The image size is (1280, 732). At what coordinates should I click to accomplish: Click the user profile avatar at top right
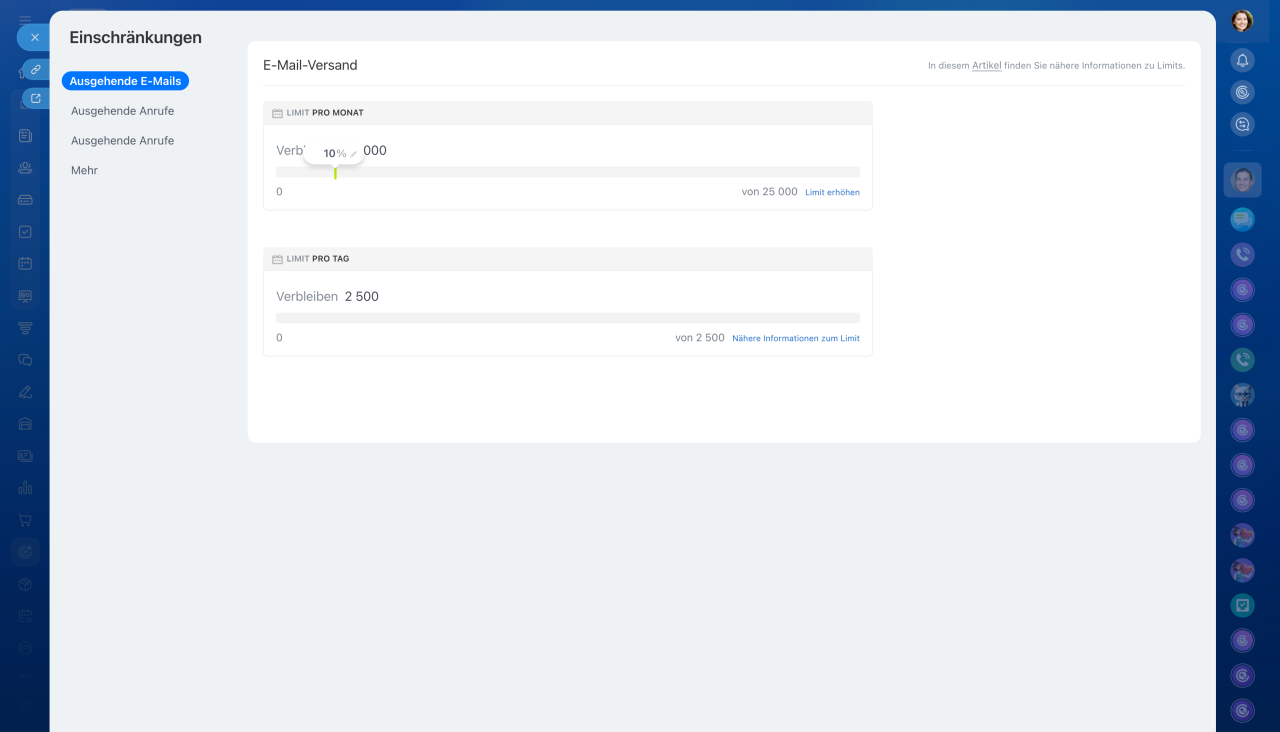tap(1242, 21)
